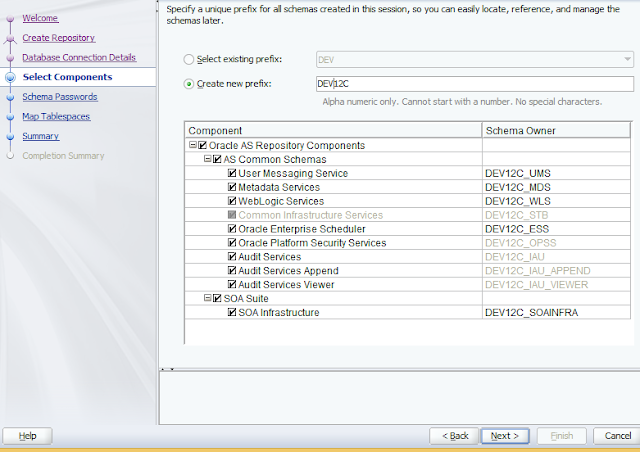Select the DEV12C_IAU schema owner cell
This screenshot has width=640, height=452.
(x=556, y=256)
